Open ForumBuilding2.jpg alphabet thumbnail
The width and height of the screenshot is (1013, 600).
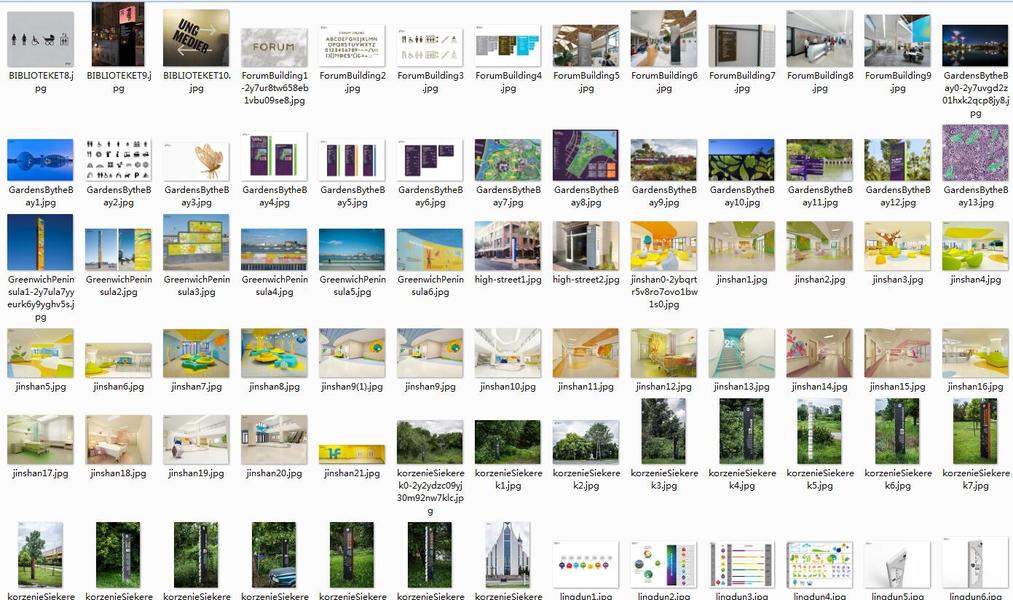pos(352,45)
